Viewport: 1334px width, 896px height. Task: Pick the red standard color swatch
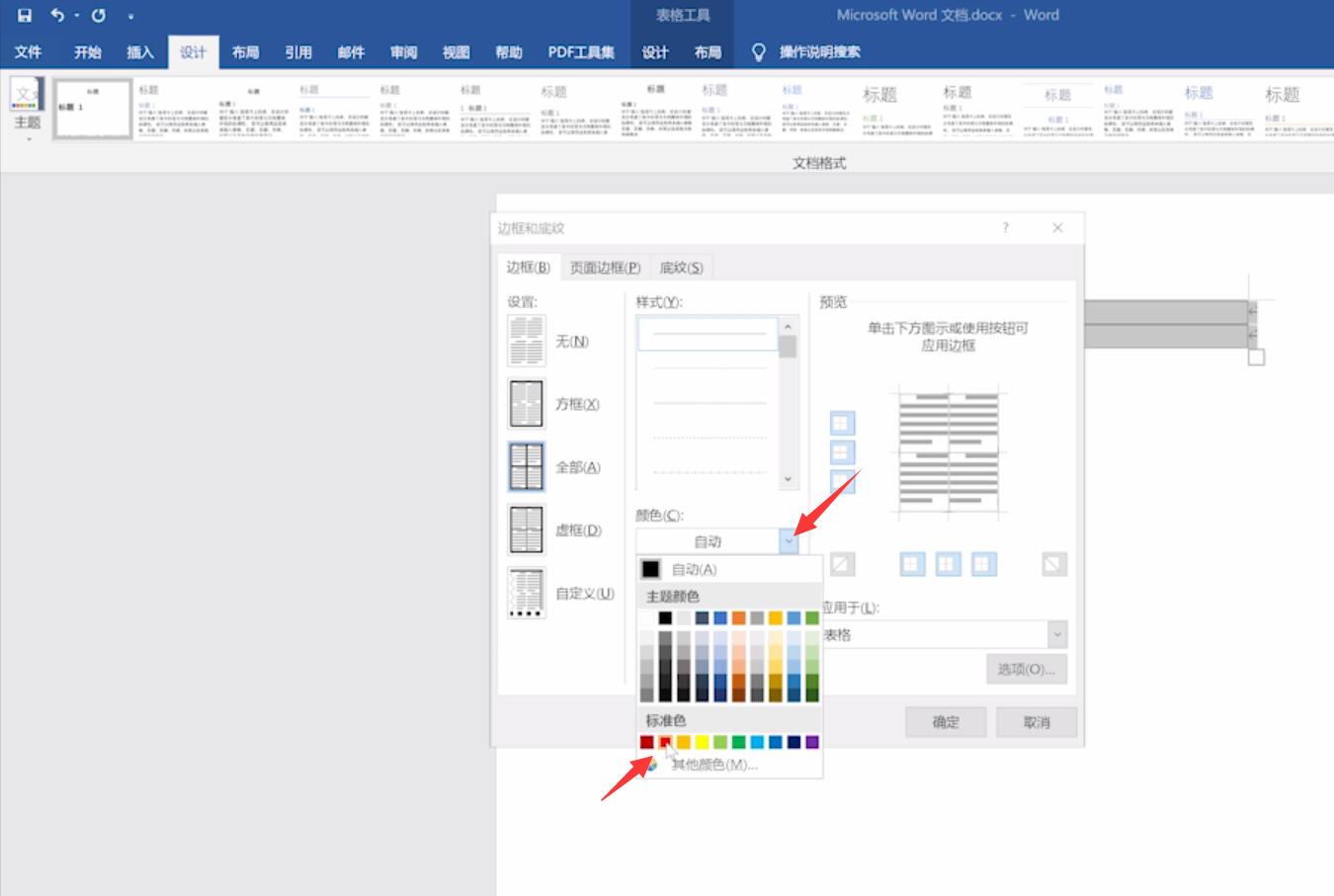pos(665,742)
